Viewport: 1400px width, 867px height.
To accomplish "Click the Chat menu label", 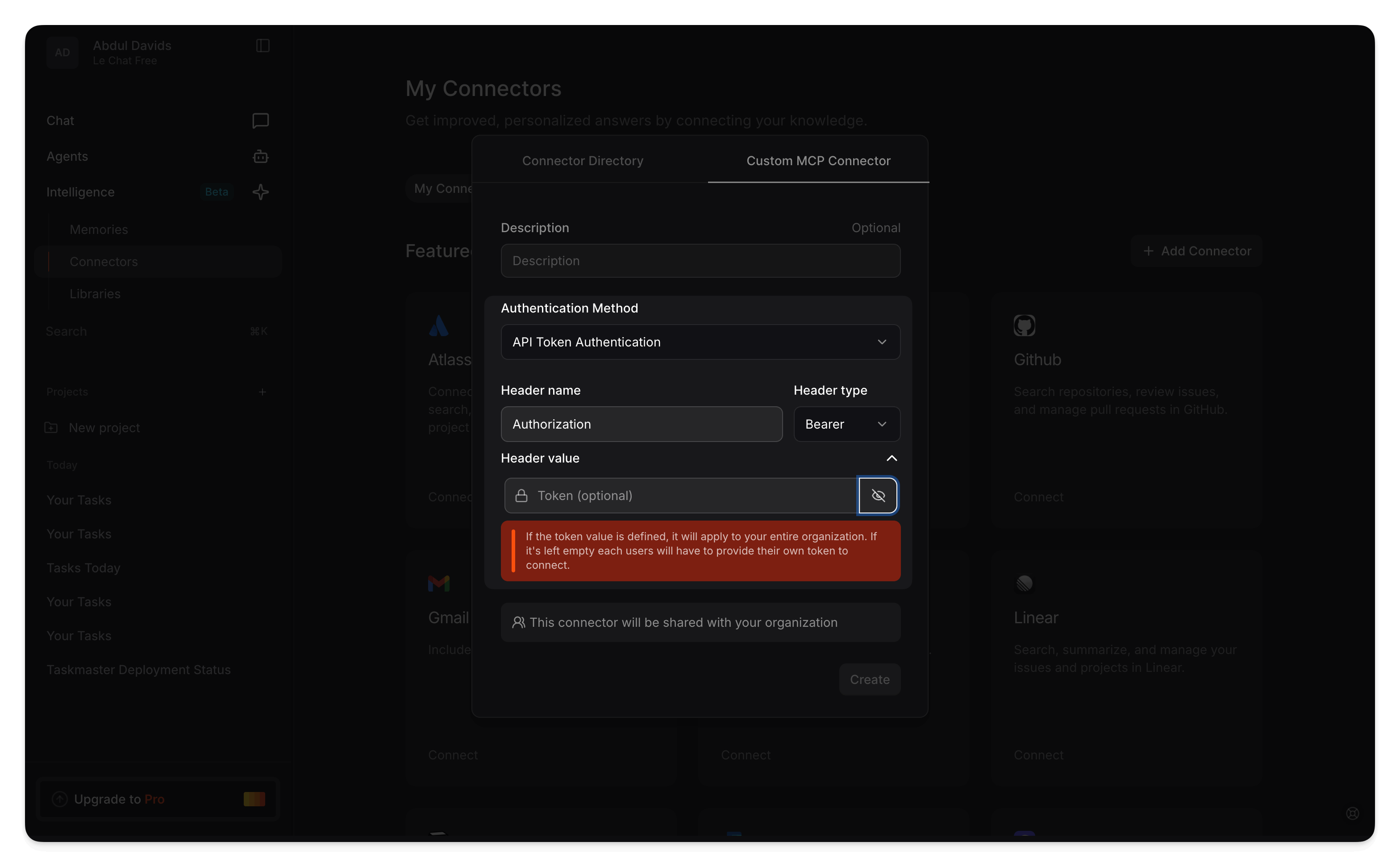I will (x=60, y=121).
